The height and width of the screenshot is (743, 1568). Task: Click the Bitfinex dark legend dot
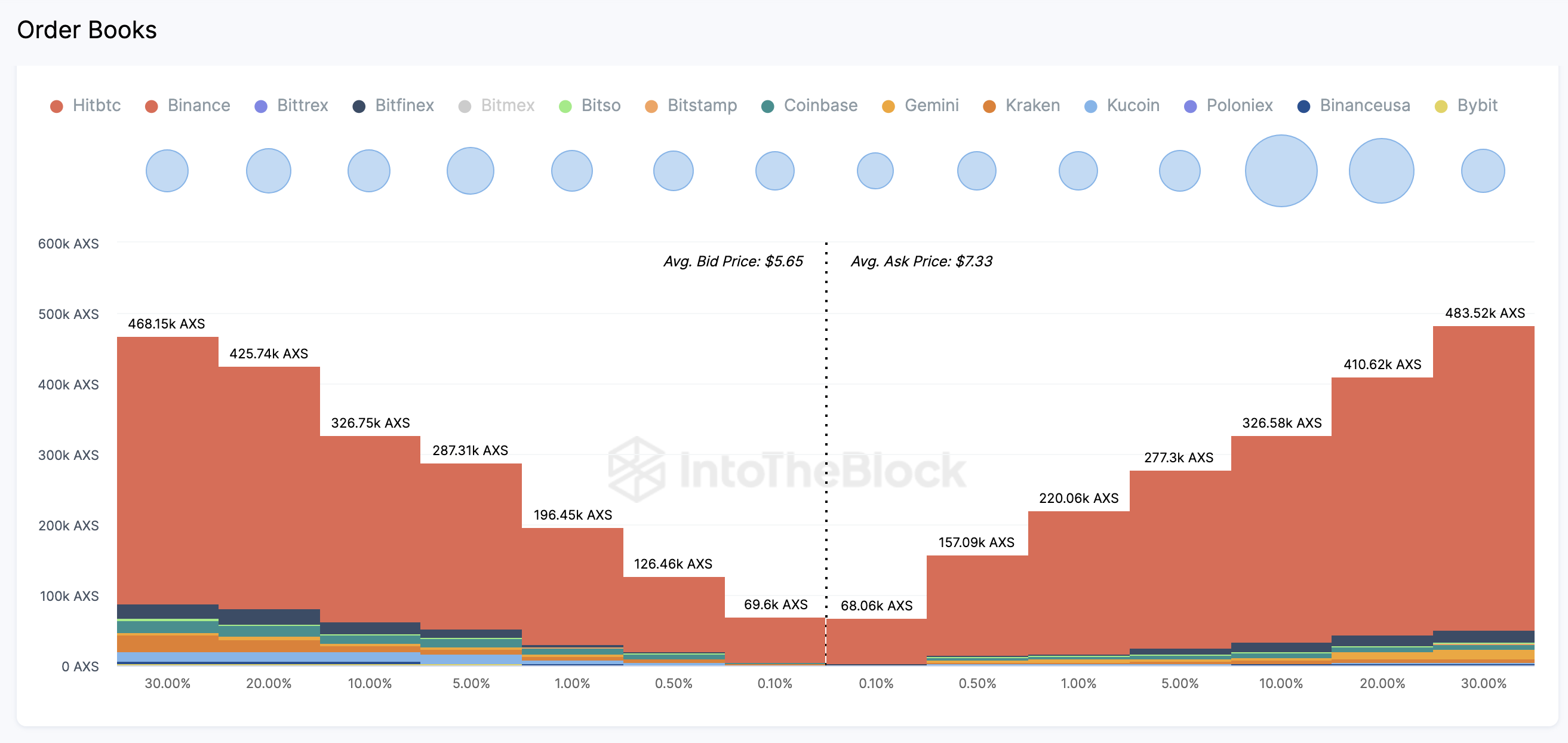(x=359, y=106)
